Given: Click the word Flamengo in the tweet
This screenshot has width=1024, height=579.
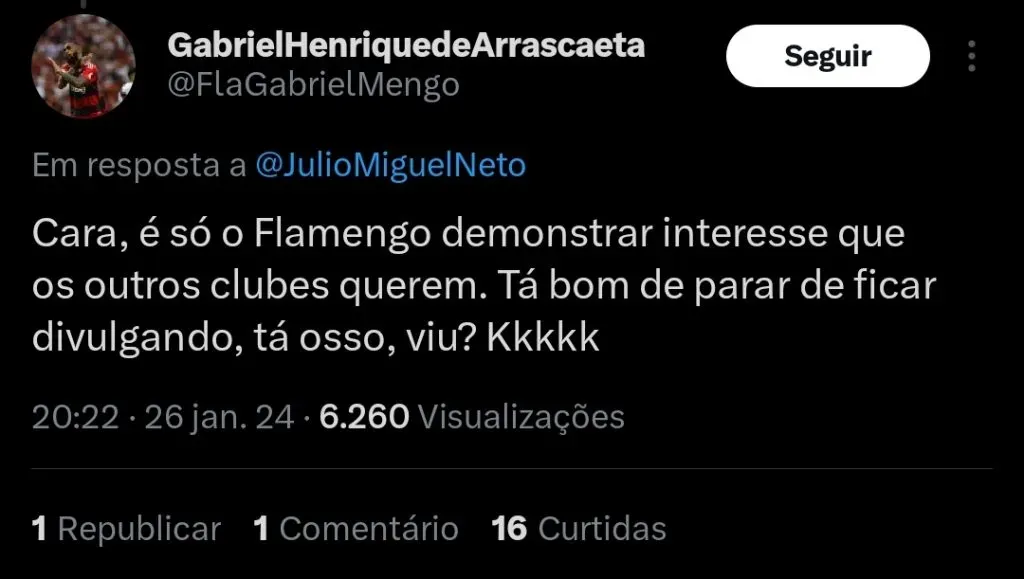Looking at the screenshot, I should [x=342, y=234].
